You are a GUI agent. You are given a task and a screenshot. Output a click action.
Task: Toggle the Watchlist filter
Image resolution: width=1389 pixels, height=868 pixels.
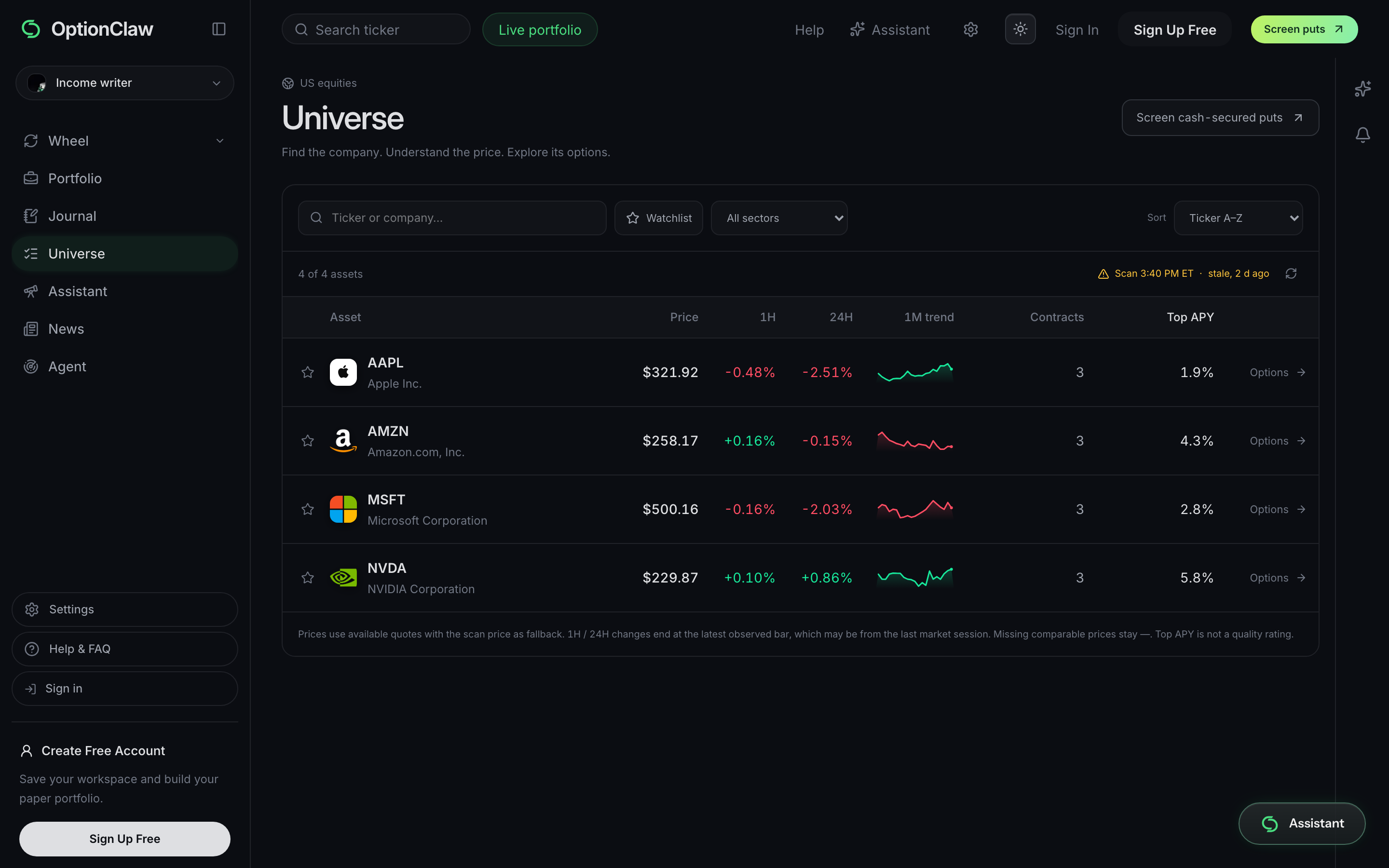tap(658, 217)
